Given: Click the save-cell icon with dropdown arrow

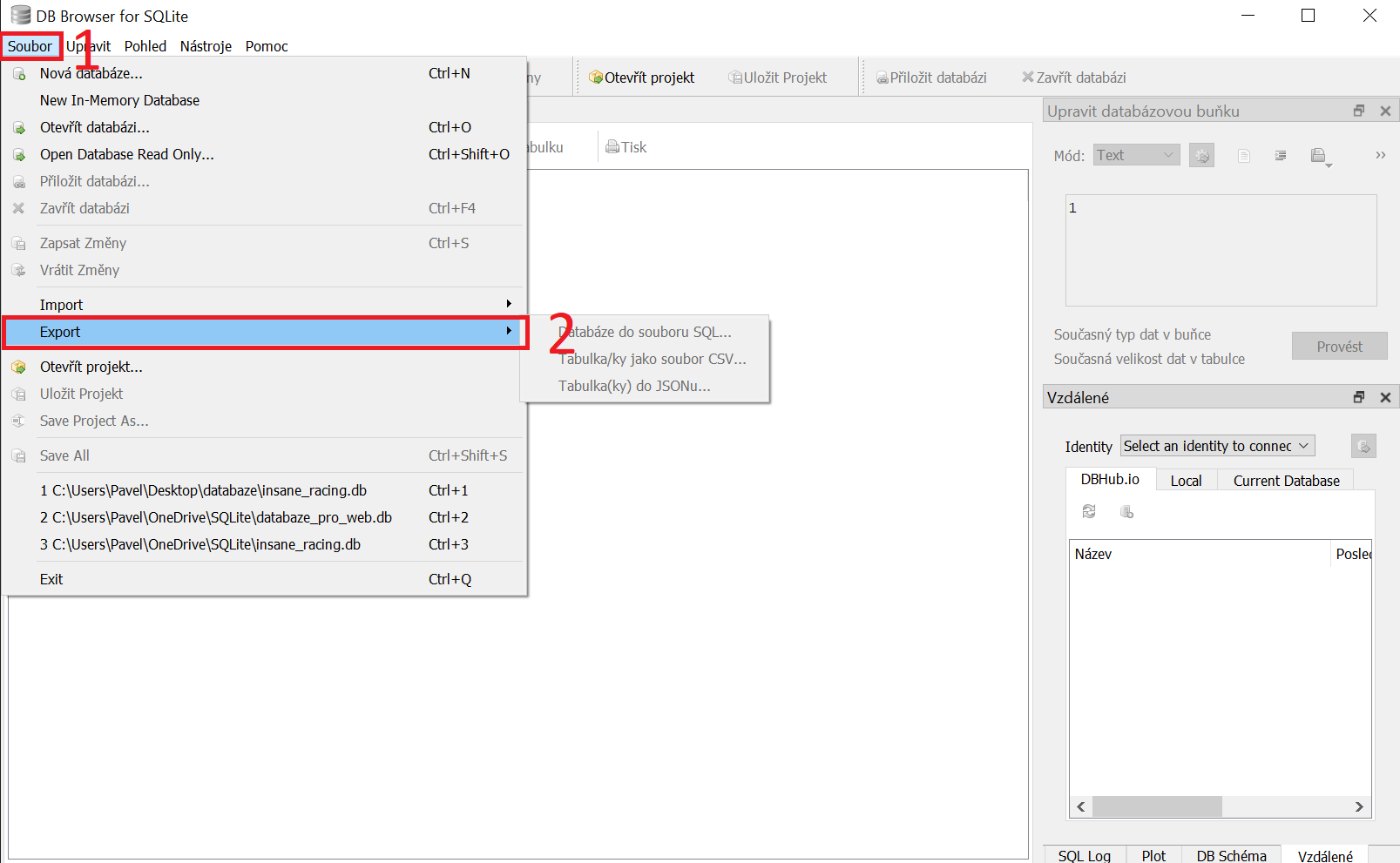Looking at the screenshot, I should pos(1321,157).
